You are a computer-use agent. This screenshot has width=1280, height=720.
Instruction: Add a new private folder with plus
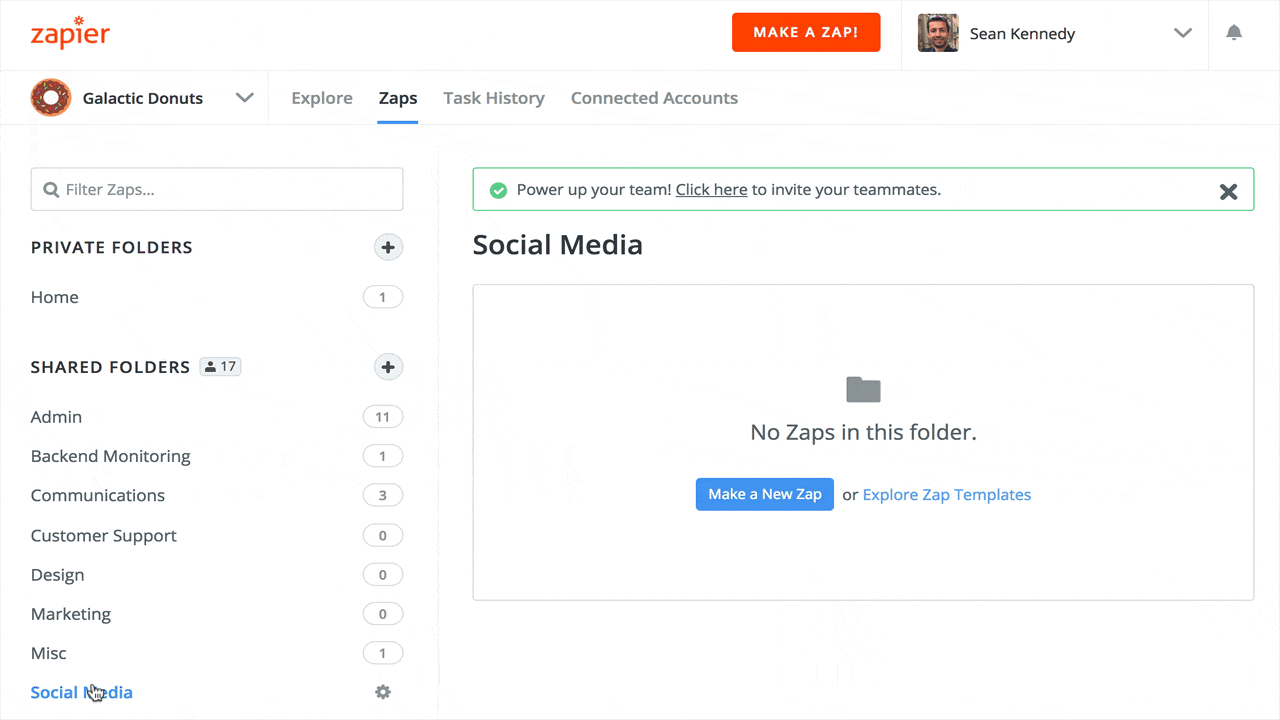(x=388, y=247)
